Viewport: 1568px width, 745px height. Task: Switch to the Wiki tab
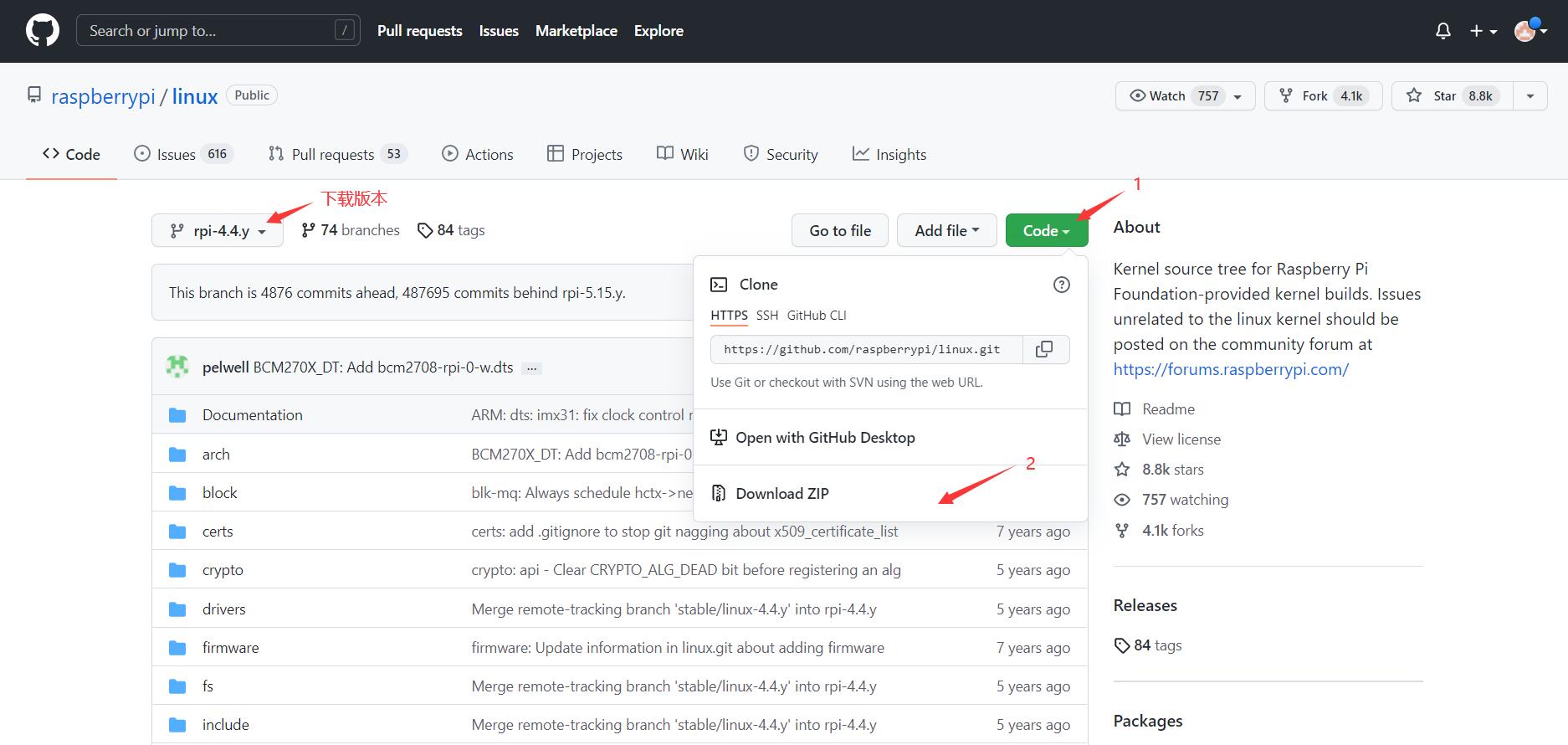[683, 154]
